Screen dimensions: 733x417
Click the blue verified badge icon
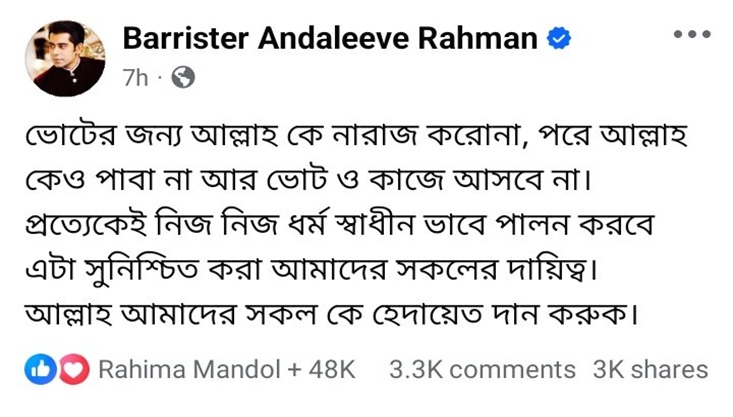(x=559, y=39)
